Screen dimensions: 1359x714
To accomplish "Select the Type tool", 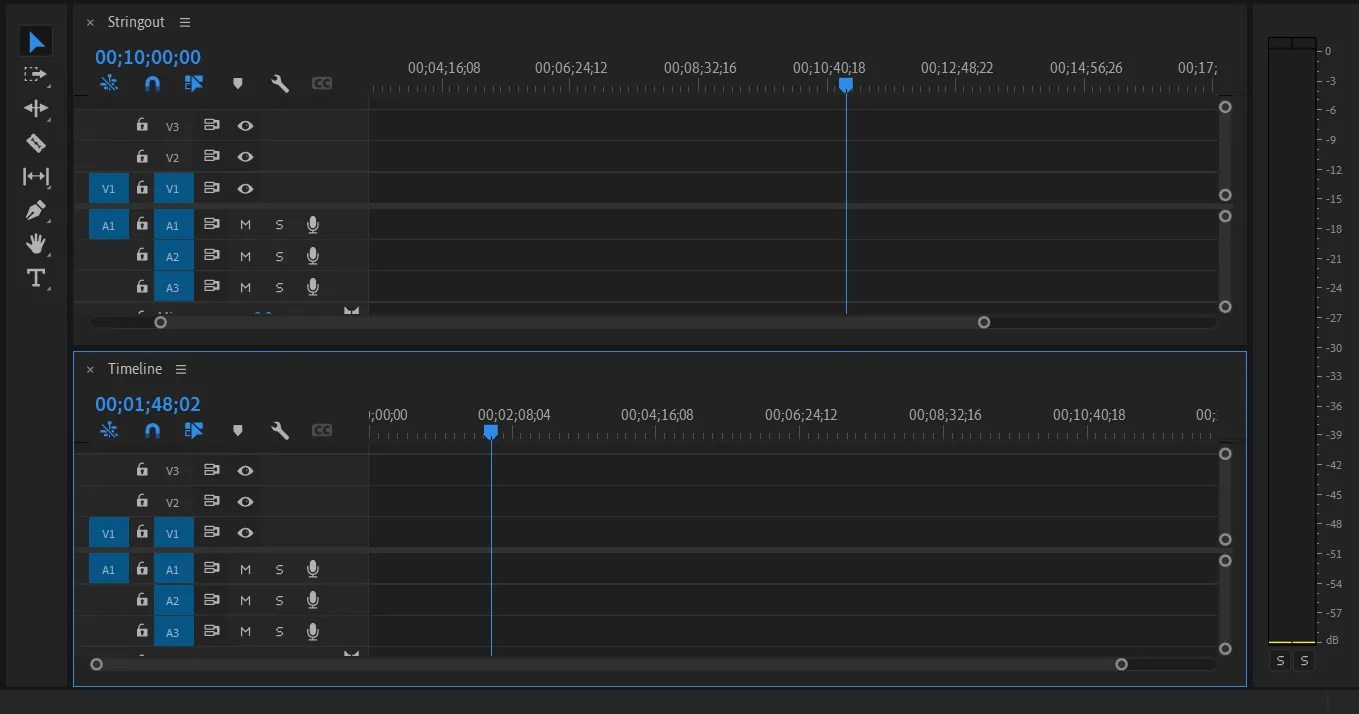I will 36,278.
